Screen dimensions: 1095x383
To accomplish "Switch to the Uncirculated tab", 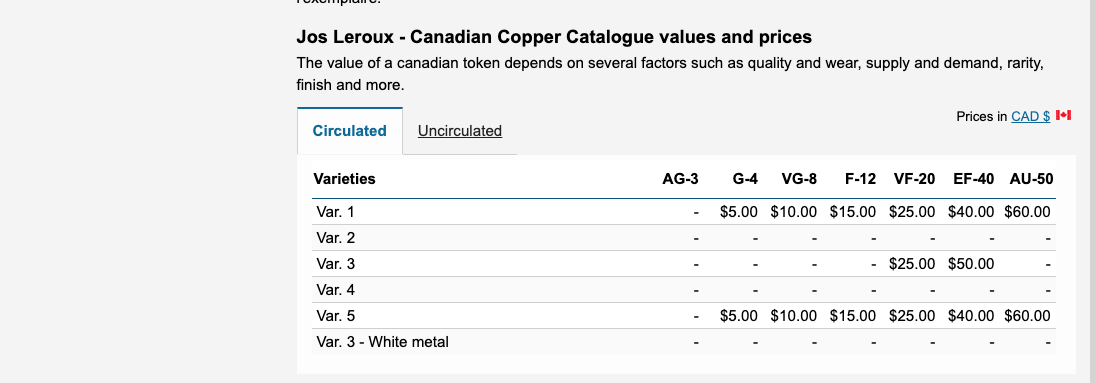I will pos(460,131).
